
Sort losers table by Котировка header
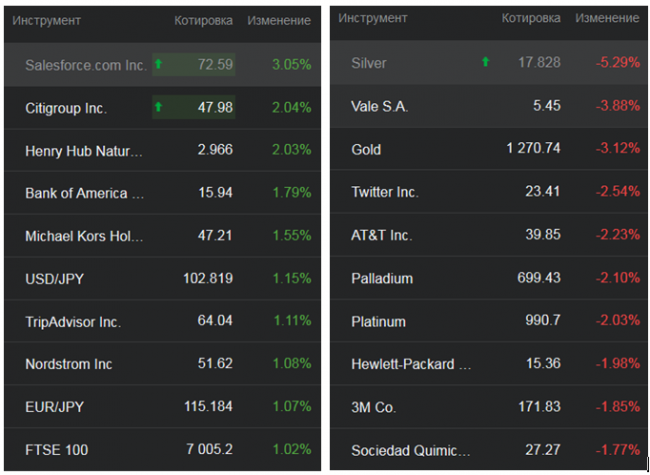pyautogui.click(x=531, y=18)
